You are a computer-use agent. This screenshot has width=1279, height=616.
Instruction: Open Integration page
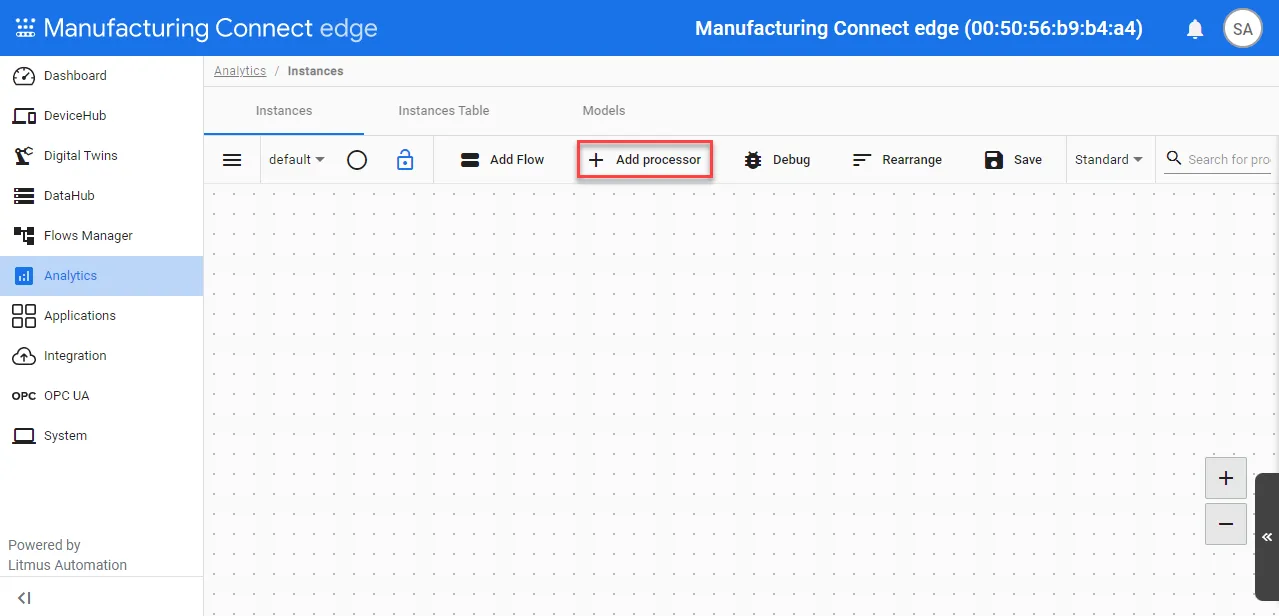click(101, 356)
